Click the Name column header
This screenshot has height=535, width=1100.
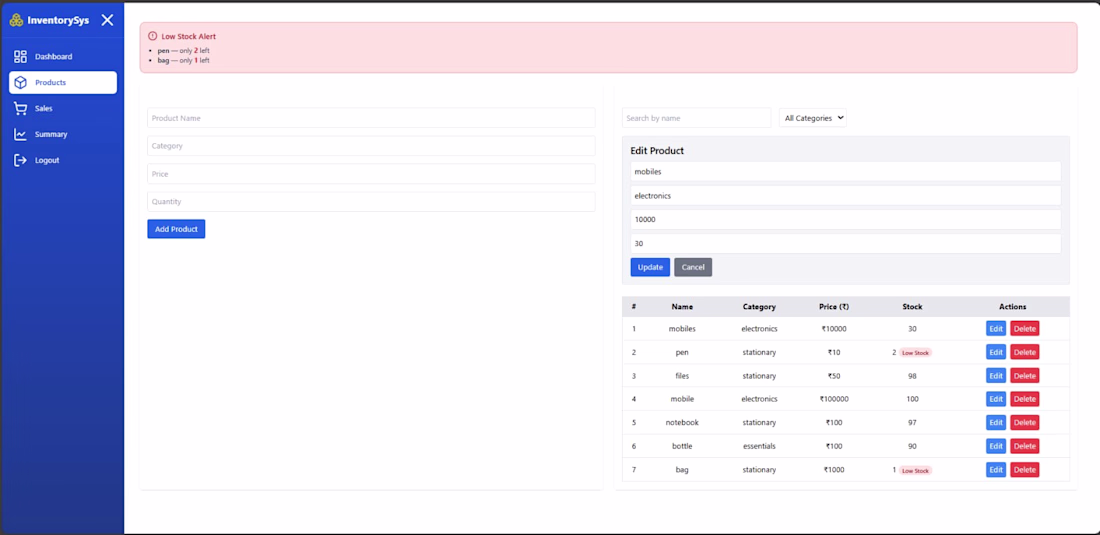[682, 306]
